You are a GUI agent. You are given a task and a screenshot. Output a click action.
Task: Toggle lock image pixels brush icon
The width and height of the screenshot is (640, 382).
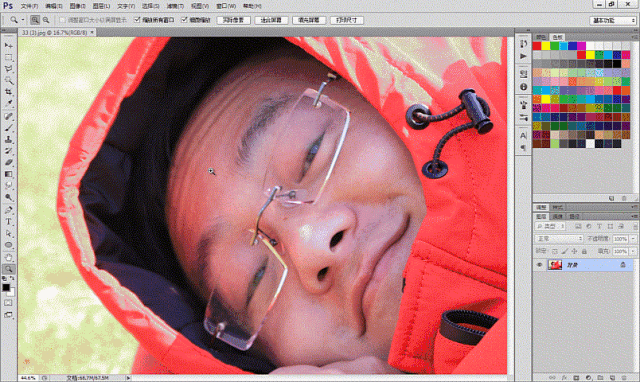coord(564,251)
